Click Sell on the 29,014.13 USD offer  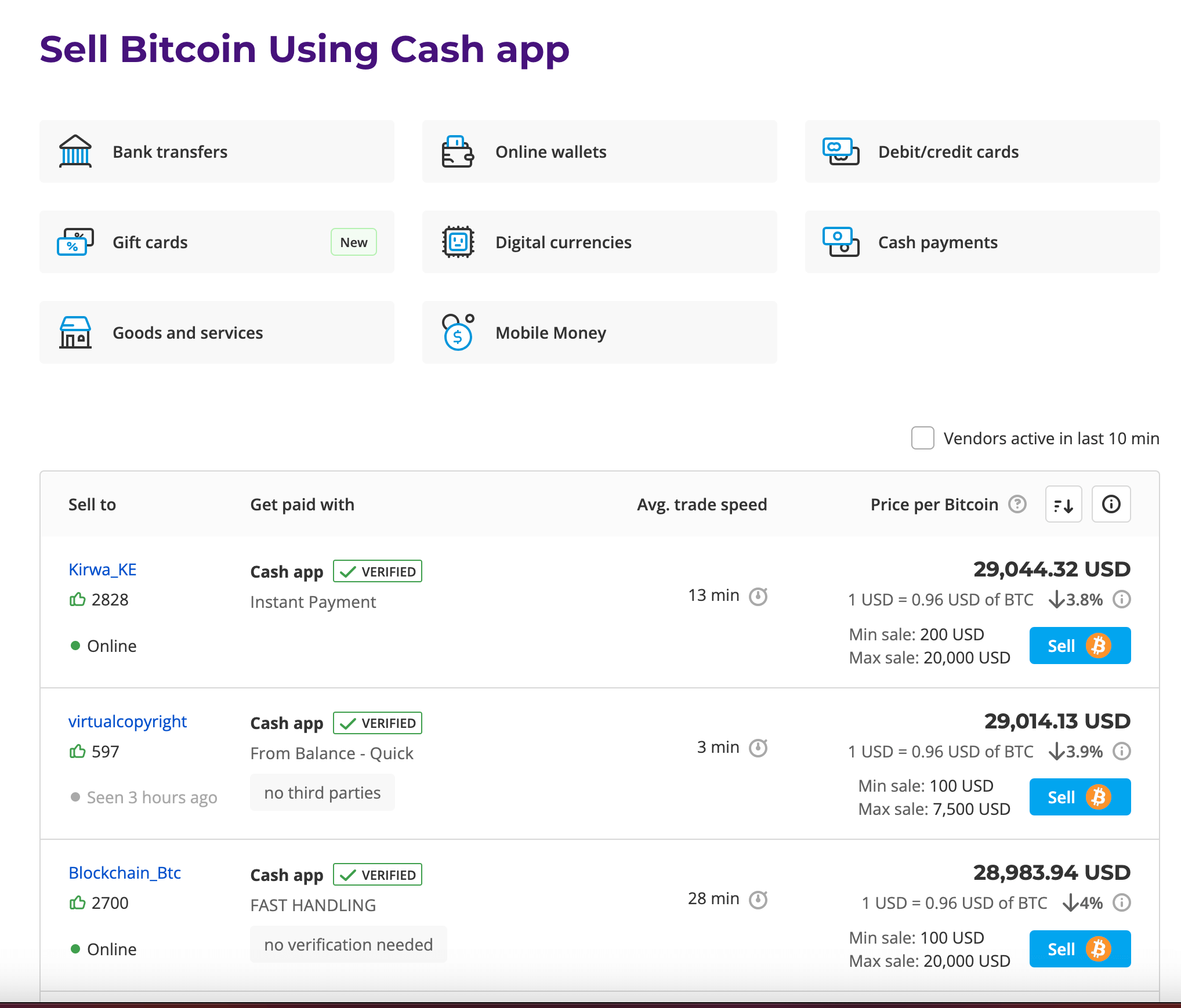pyautogui.click(x=1080, y=797)
